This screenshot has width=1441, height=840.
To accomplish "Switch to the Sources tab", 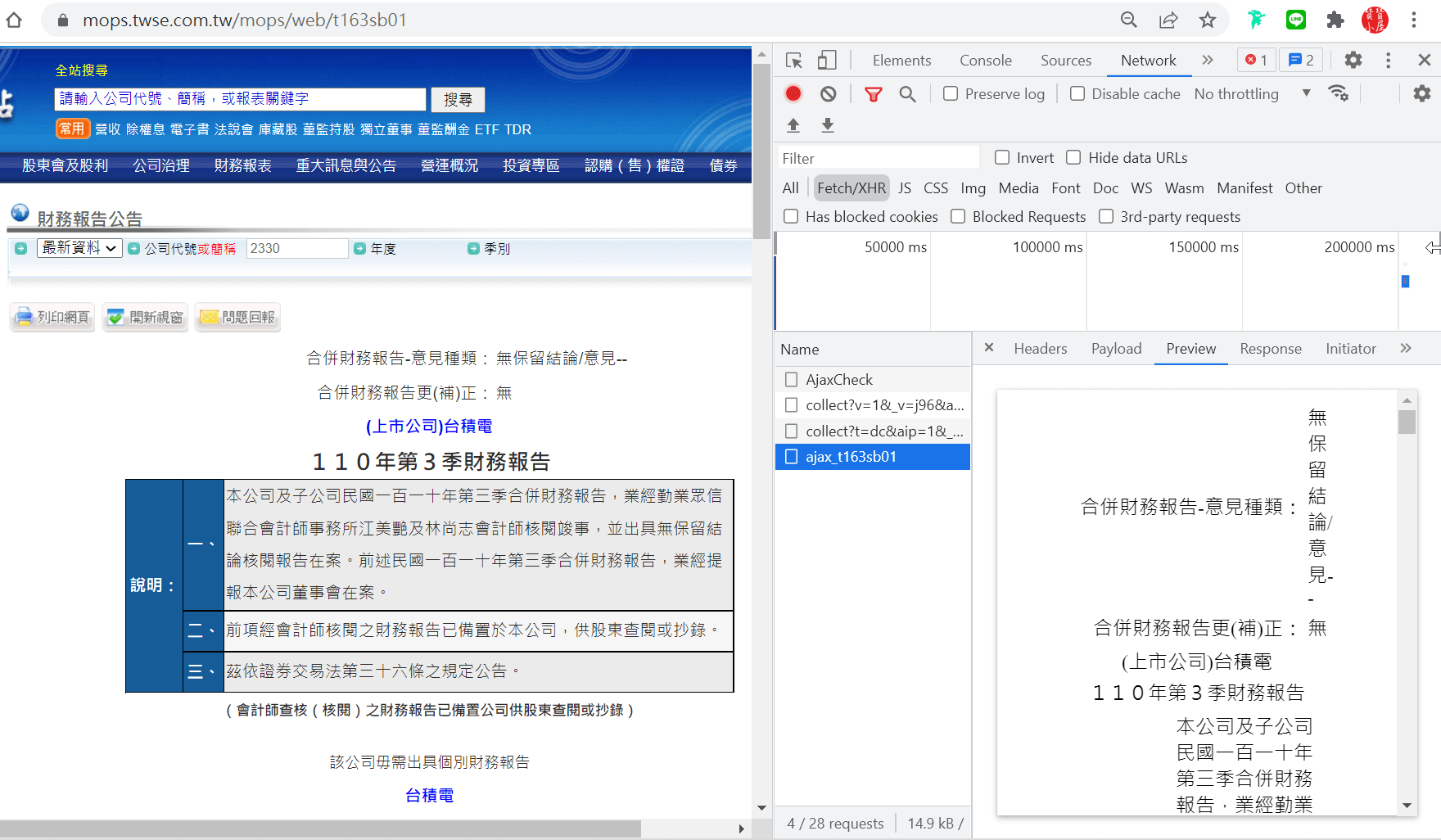I will (1066, 61).
